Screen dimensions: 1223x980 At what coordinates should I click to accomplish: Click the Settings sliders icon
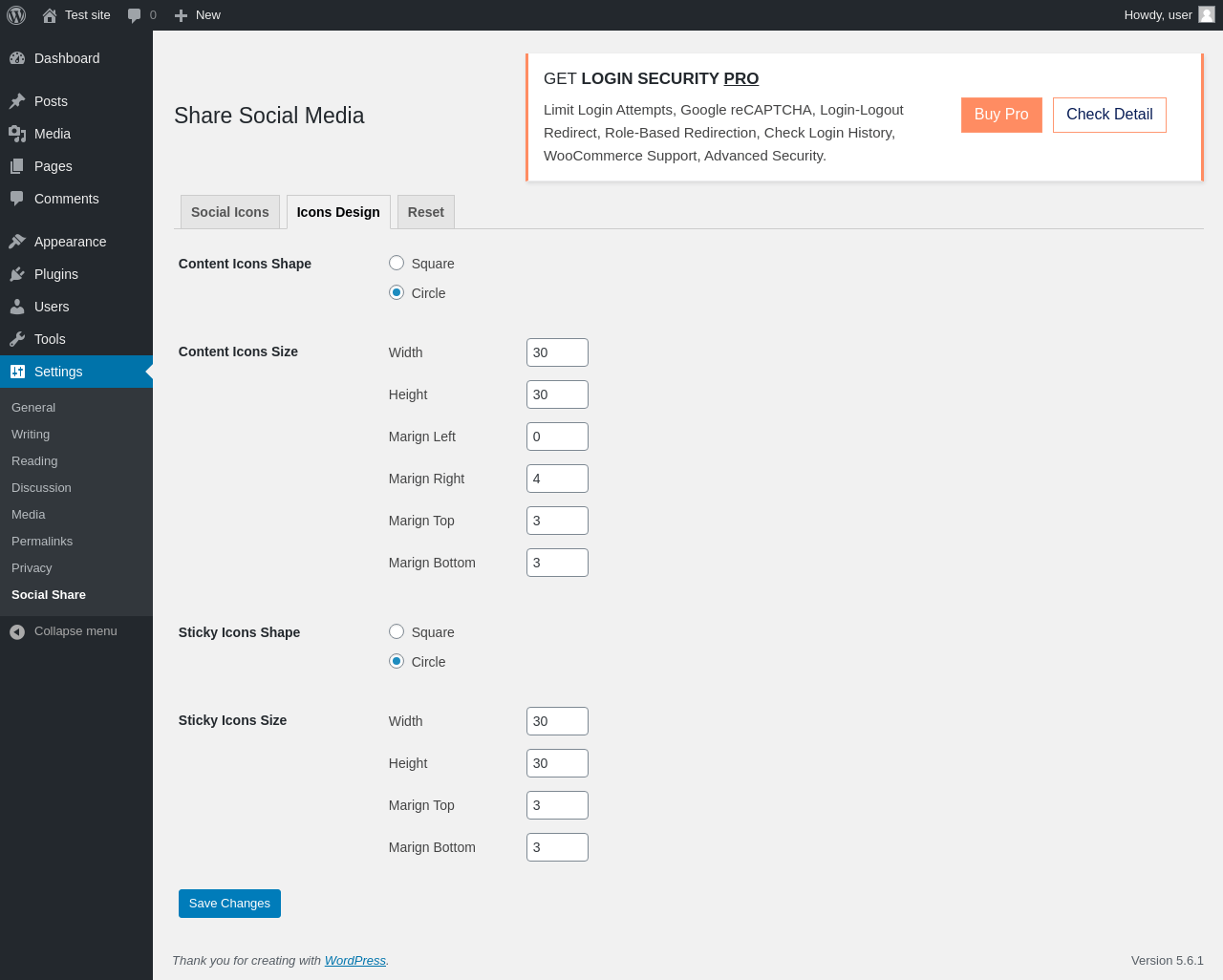pos(17,372)
